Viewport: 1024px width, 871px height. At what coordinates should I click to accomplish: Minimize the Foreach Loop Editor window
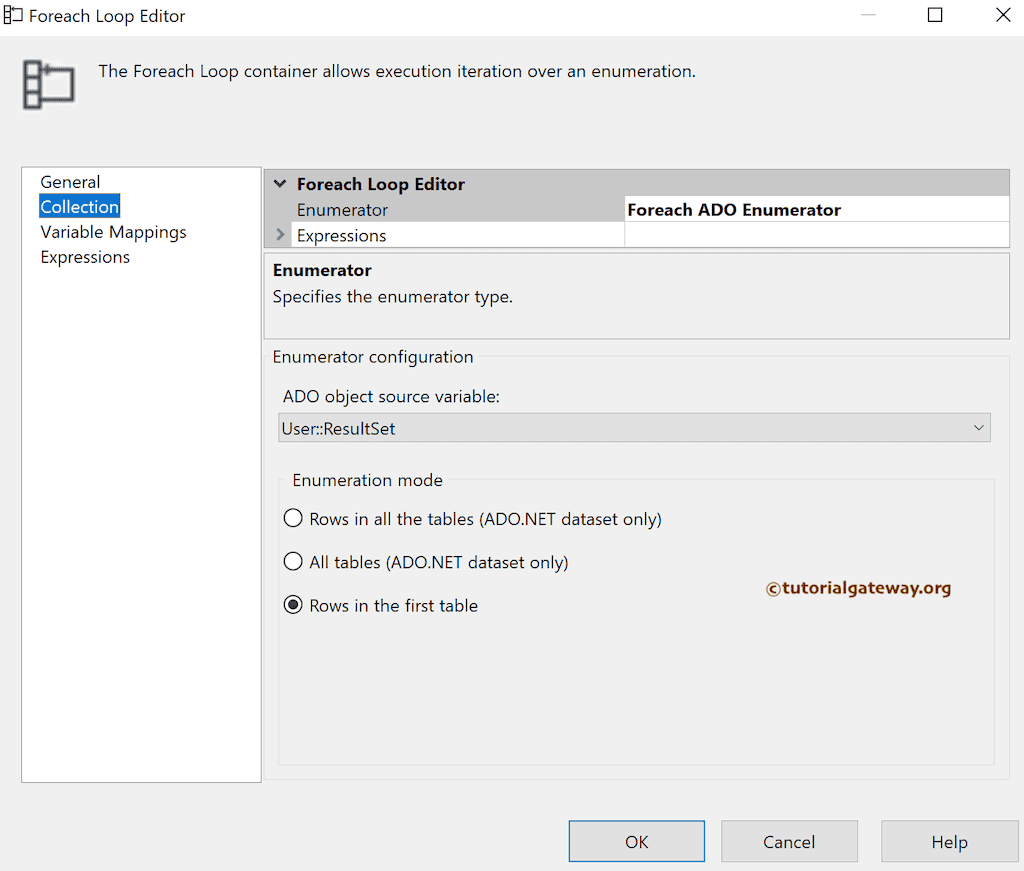point(868,15)
